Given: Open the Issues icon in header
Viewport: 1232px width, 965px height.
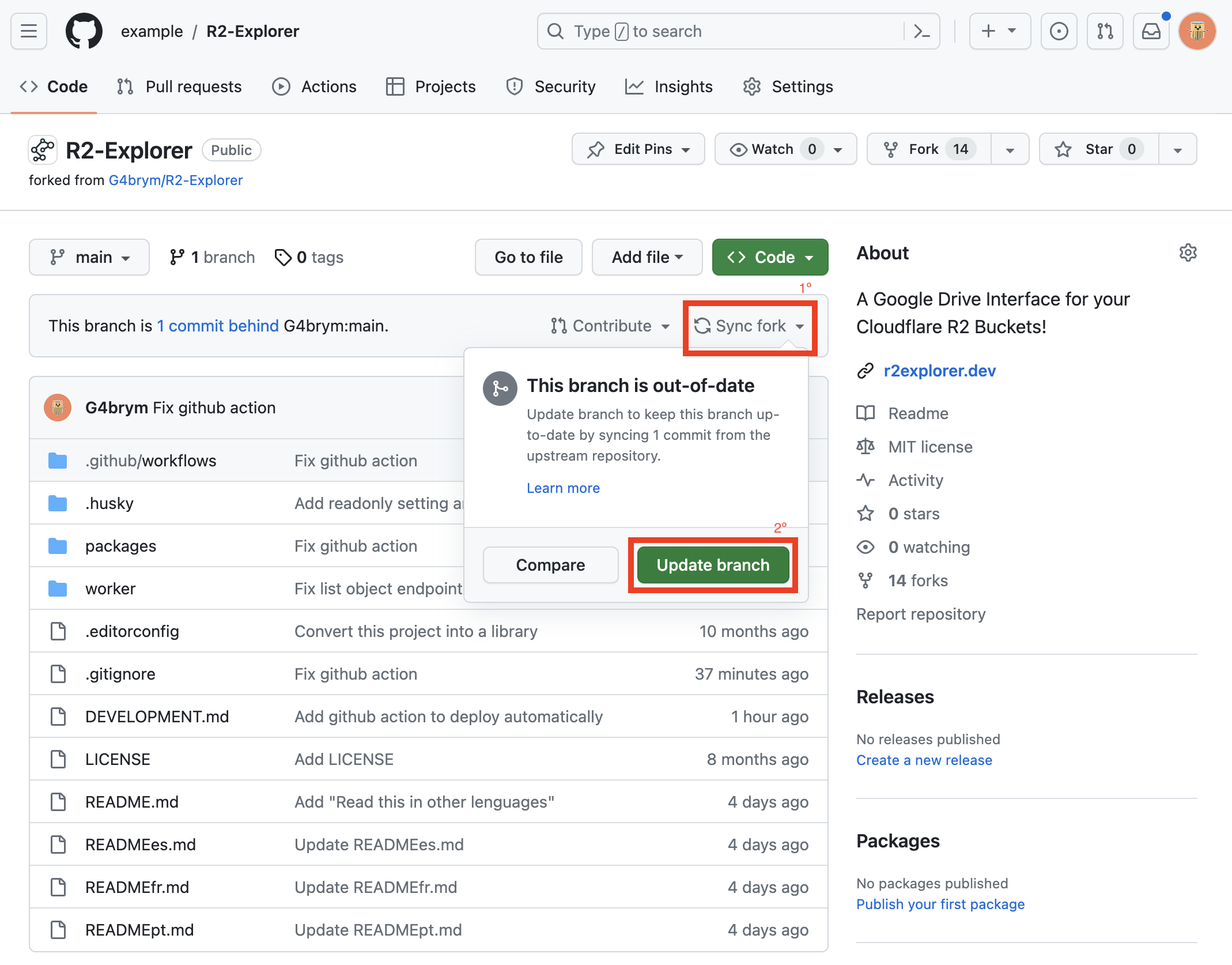Looking at the screenshot, I should (x=1059, y=31).
